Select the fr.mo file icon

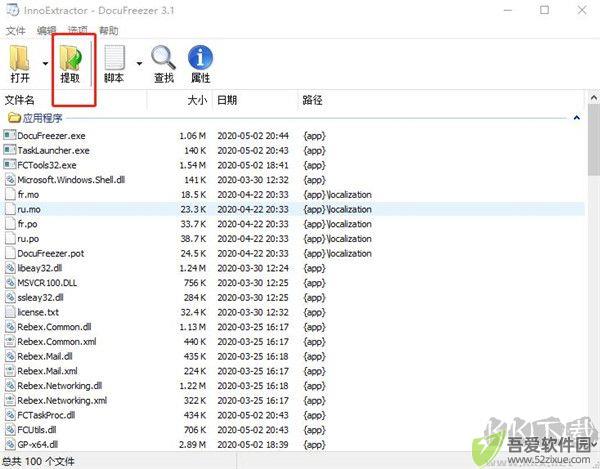[x=10, y=194]
